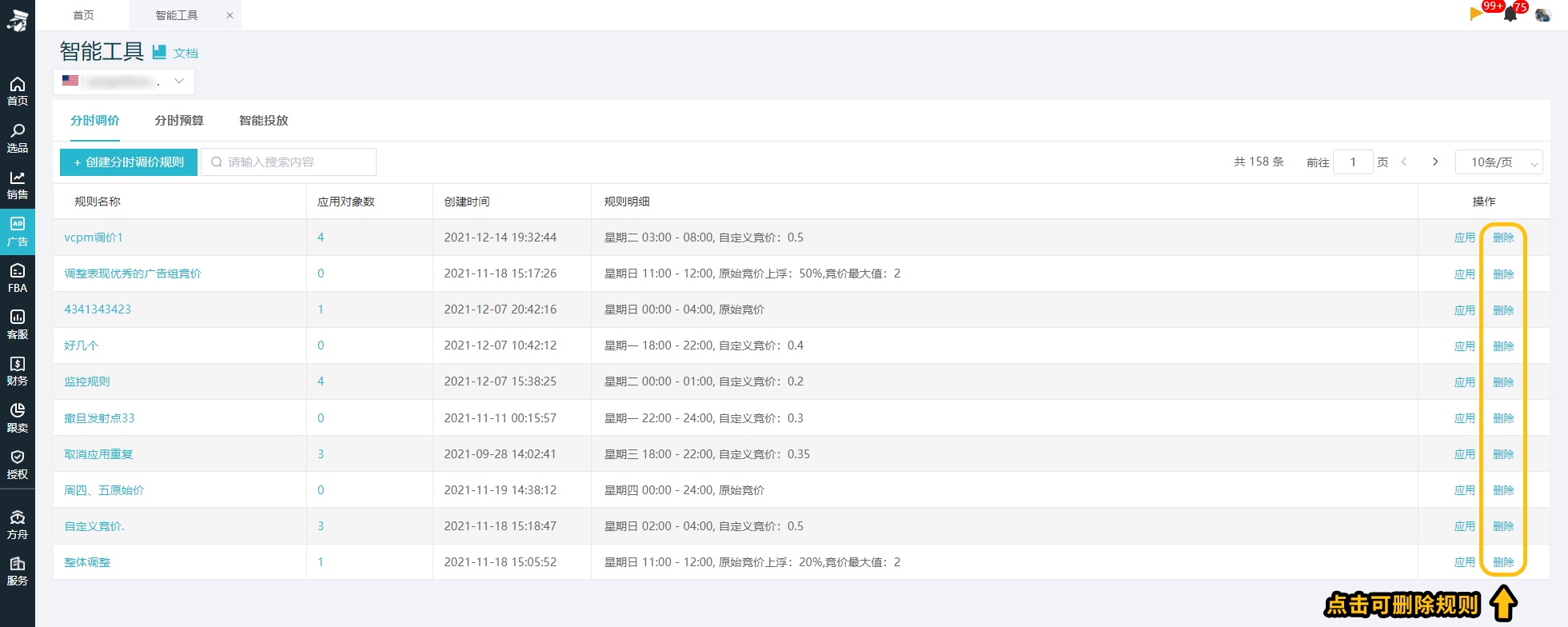Switch to 智能投放 tab
The width and height of the screenshot is (1568, 627).
(264, 121)
